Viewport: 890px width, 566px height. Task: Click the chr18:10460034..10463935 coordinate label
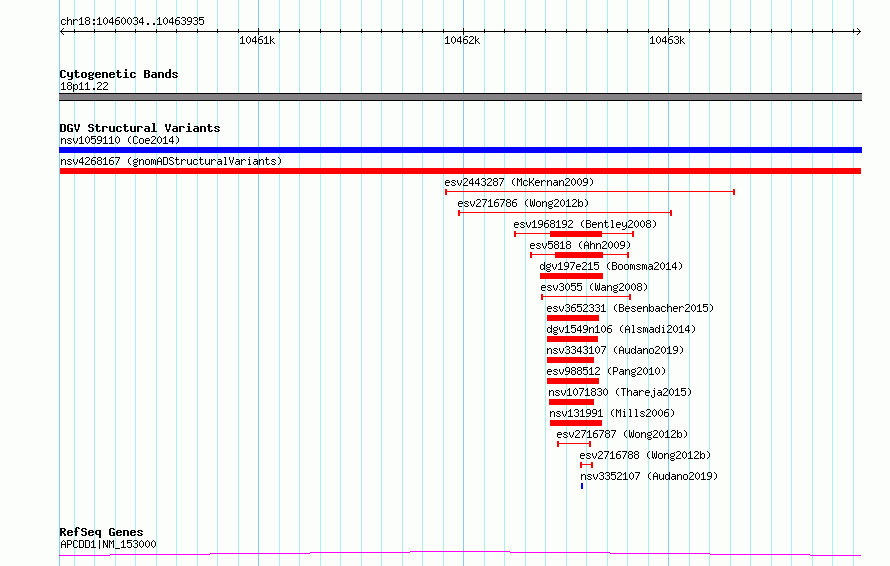pos(132,21)
